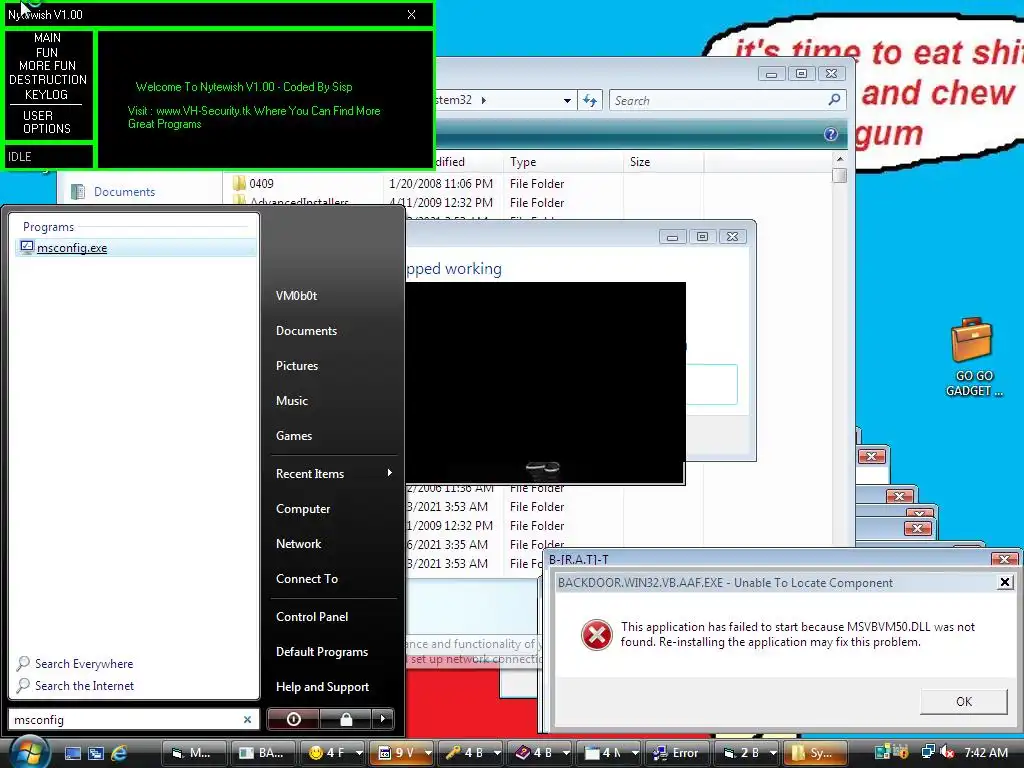The width and height of the screenshot is (1024, 768).
Task: Select the 0409 folder
Action: (261, 184)
